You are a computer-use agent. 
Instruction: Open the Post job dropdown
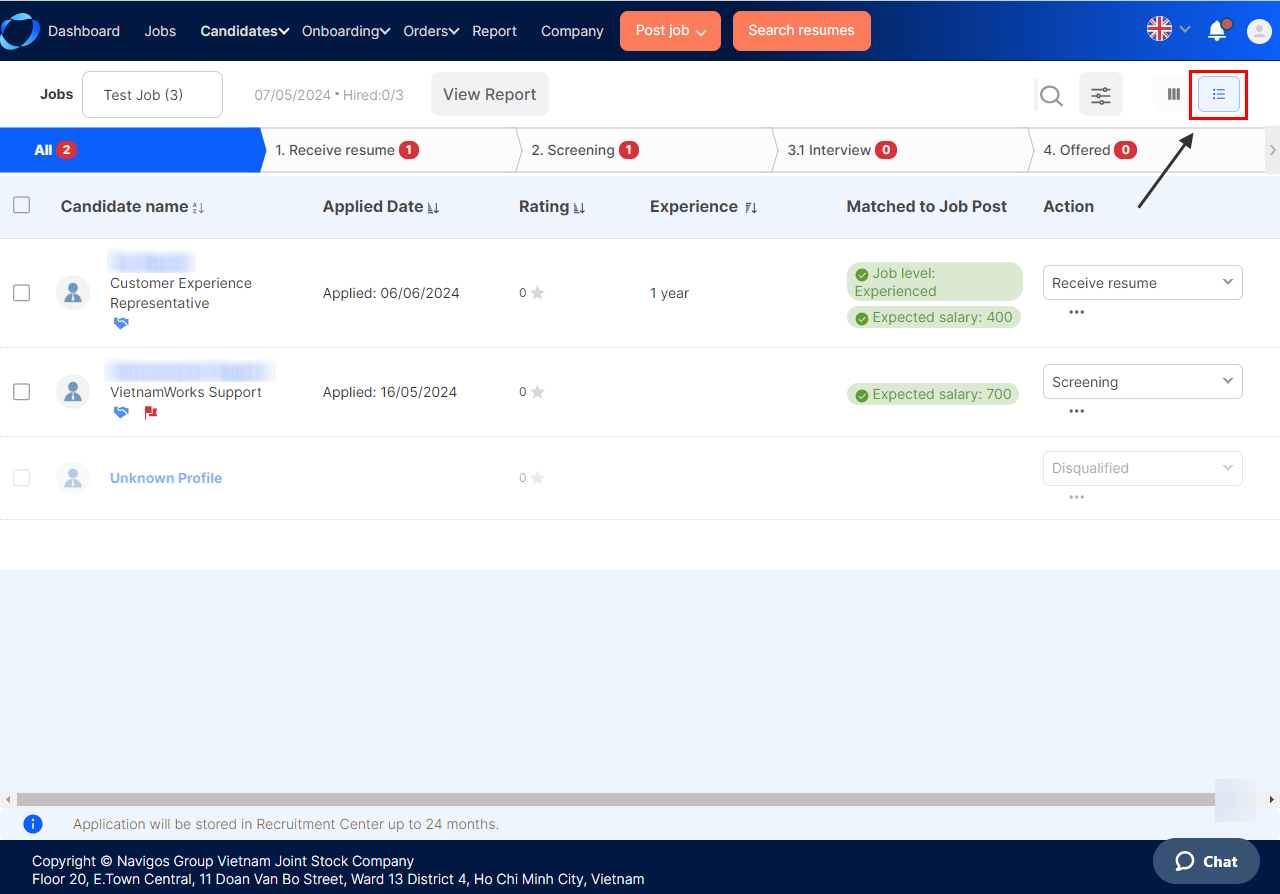point(670,31)
